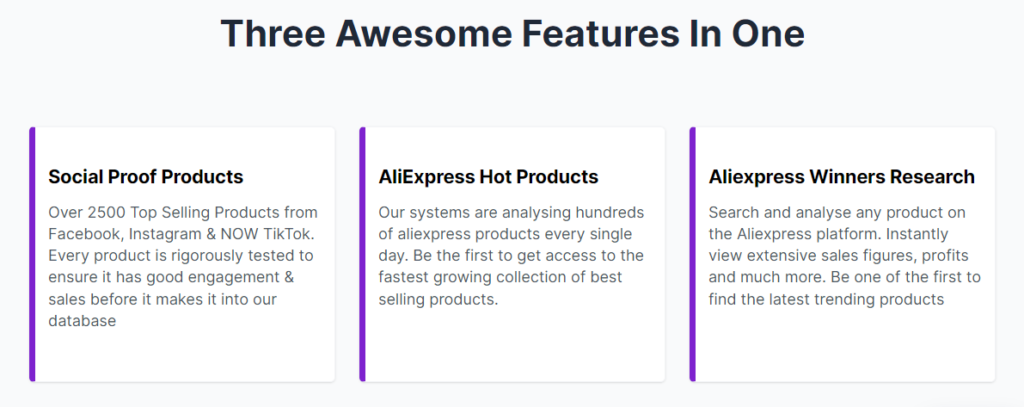Click the purple accent bar on Social Proof card
The width and height of the screenshot is (1024, 407).
pos(32,254)
